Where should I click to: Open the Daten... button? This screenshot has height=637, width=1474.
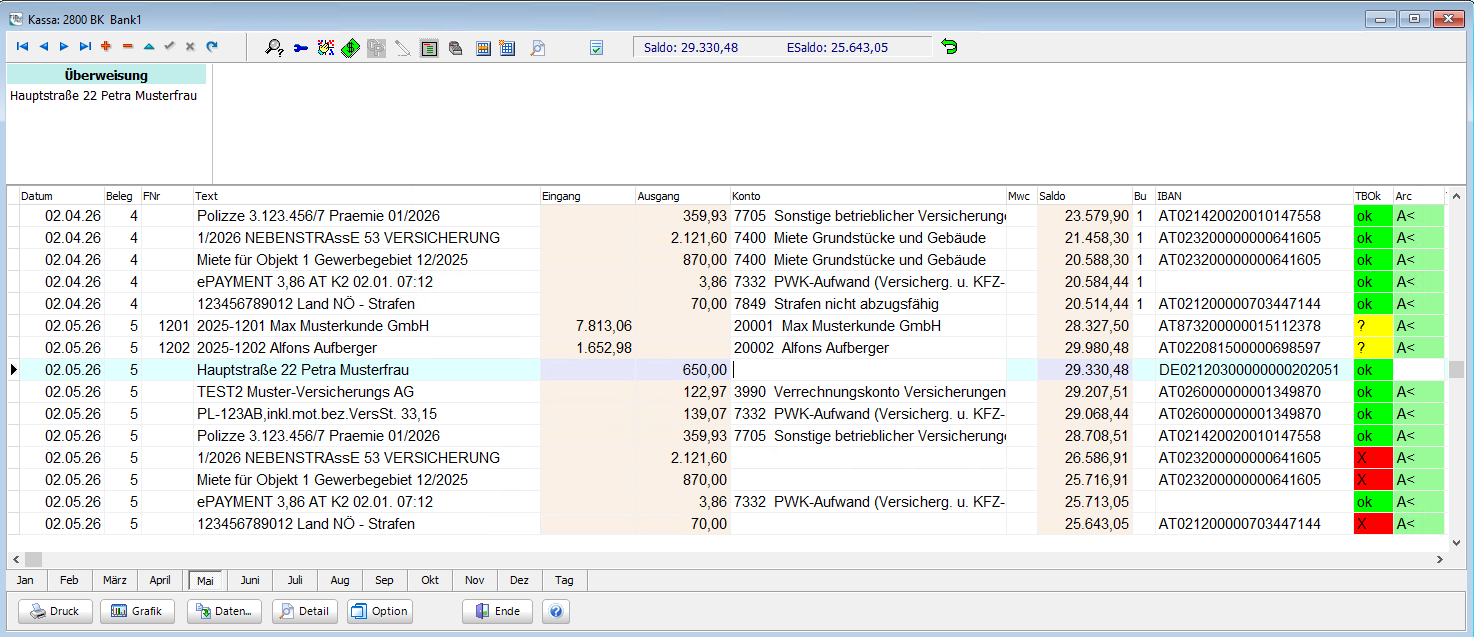pyautogui.click(x=224, y=611)
